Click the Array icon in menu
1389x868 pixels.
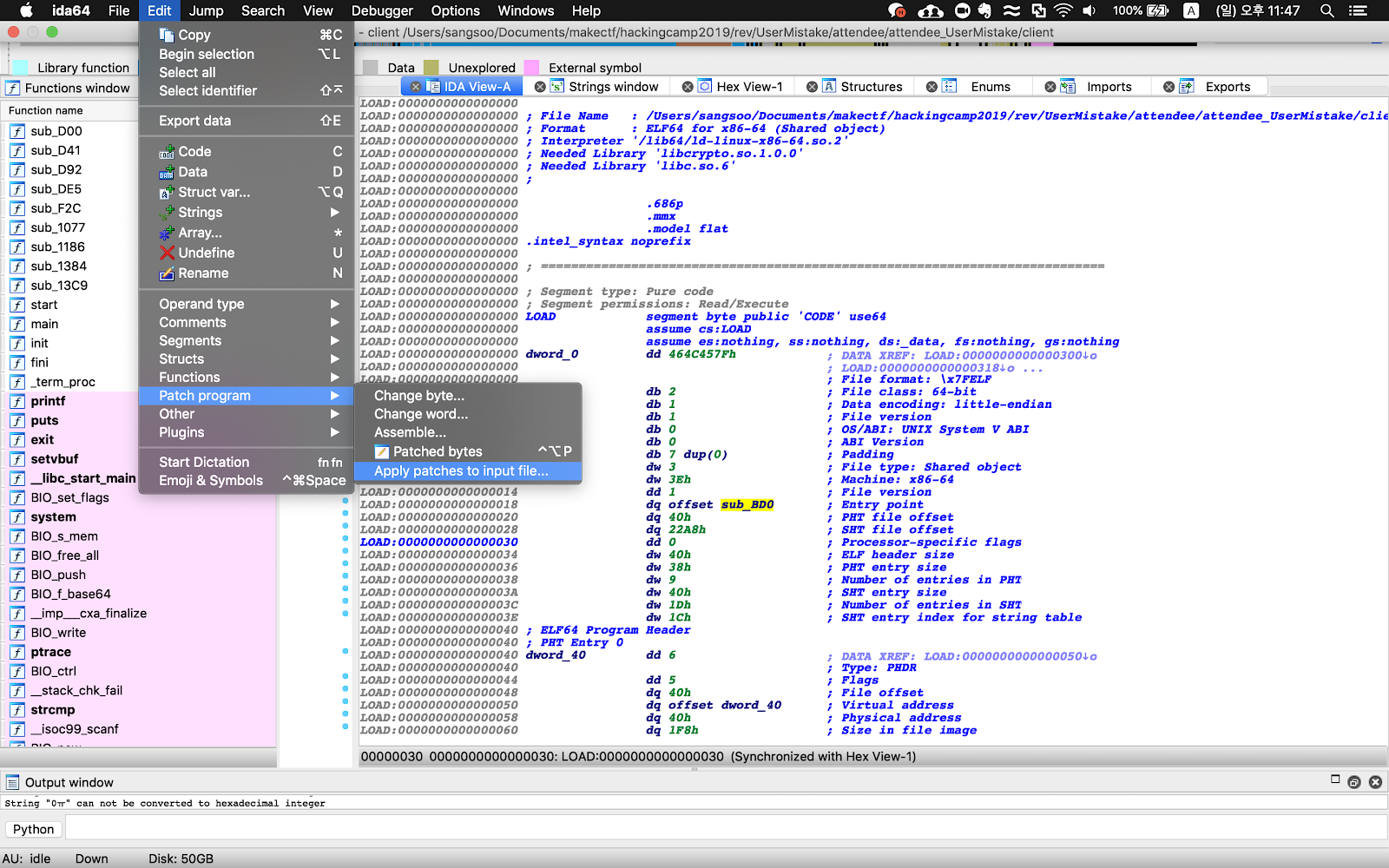167,233
